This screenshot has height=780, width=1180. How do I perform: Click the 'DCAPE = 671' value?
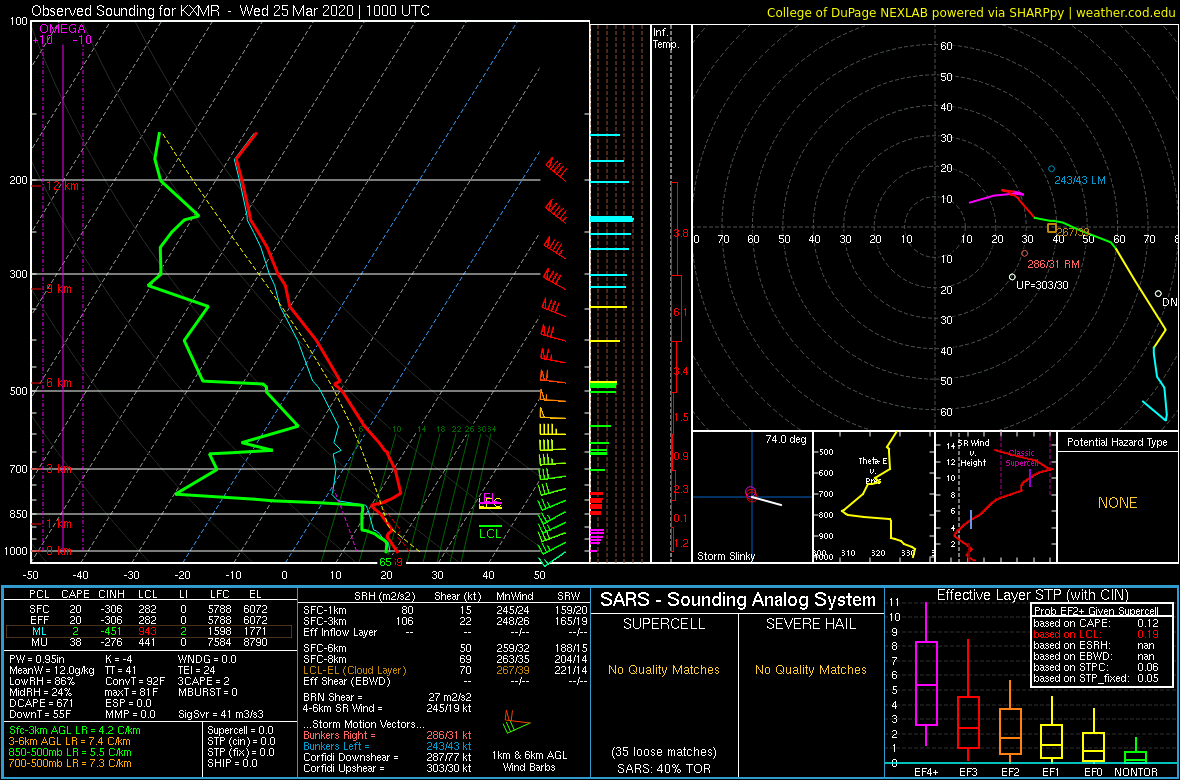tap(40, 702)
